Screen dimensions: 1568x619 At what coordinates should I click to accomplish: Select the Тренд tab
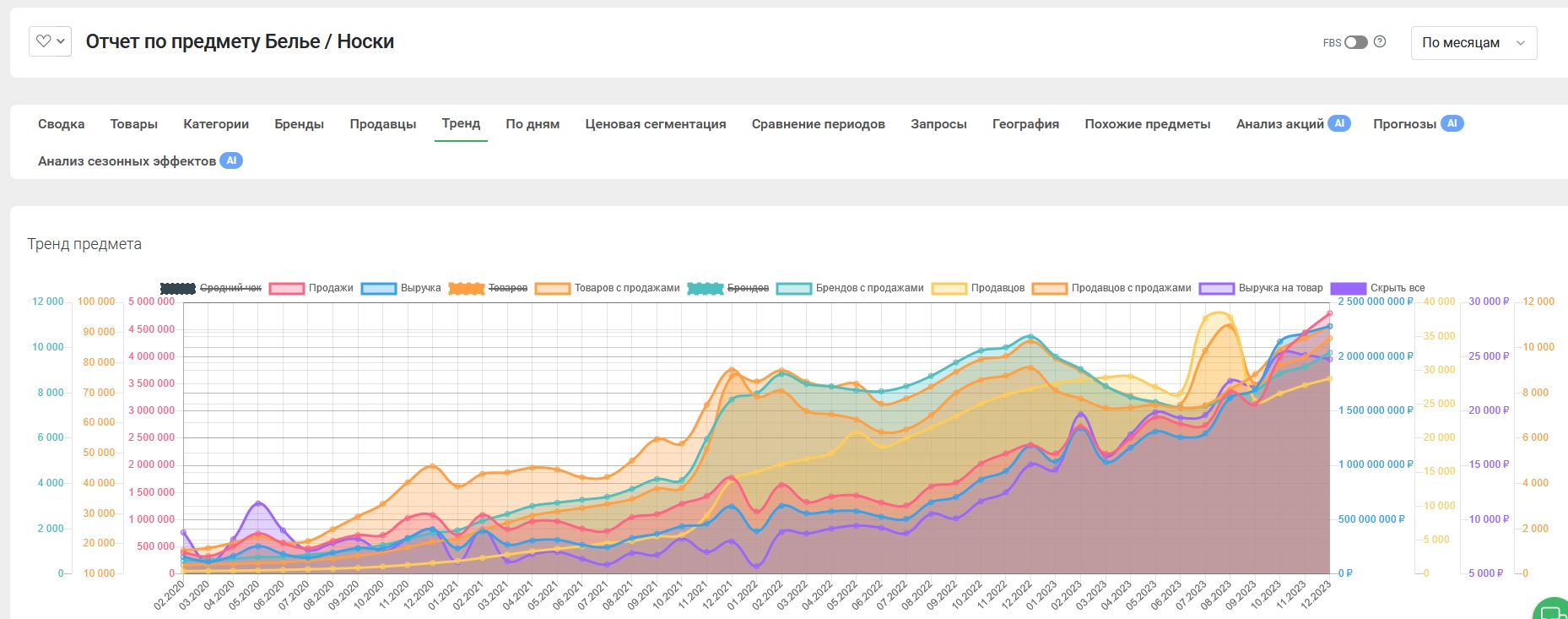coord(461,123)
